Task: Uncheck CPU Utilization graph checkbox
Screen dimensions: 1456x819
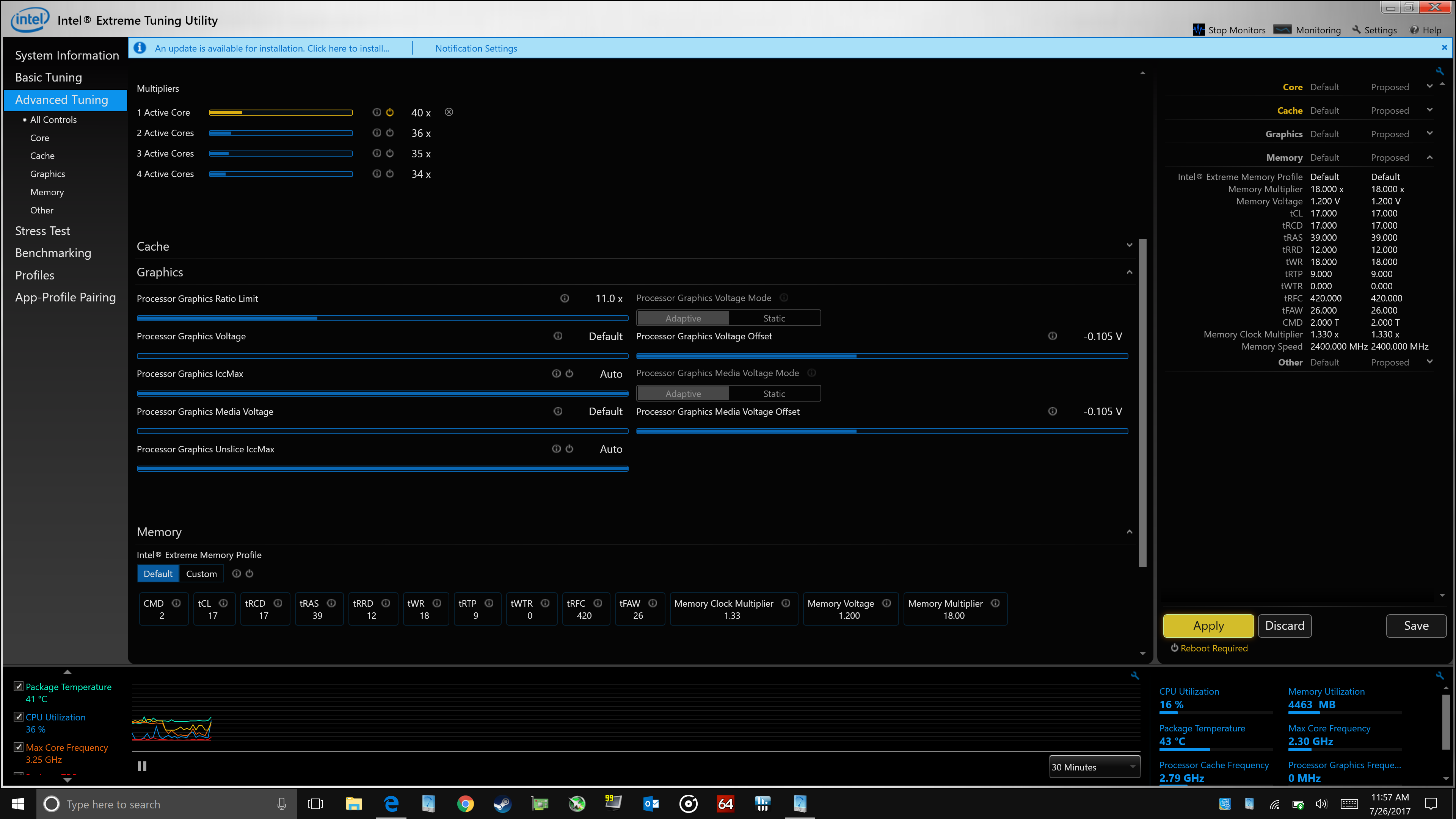Action: coord(19,716)
